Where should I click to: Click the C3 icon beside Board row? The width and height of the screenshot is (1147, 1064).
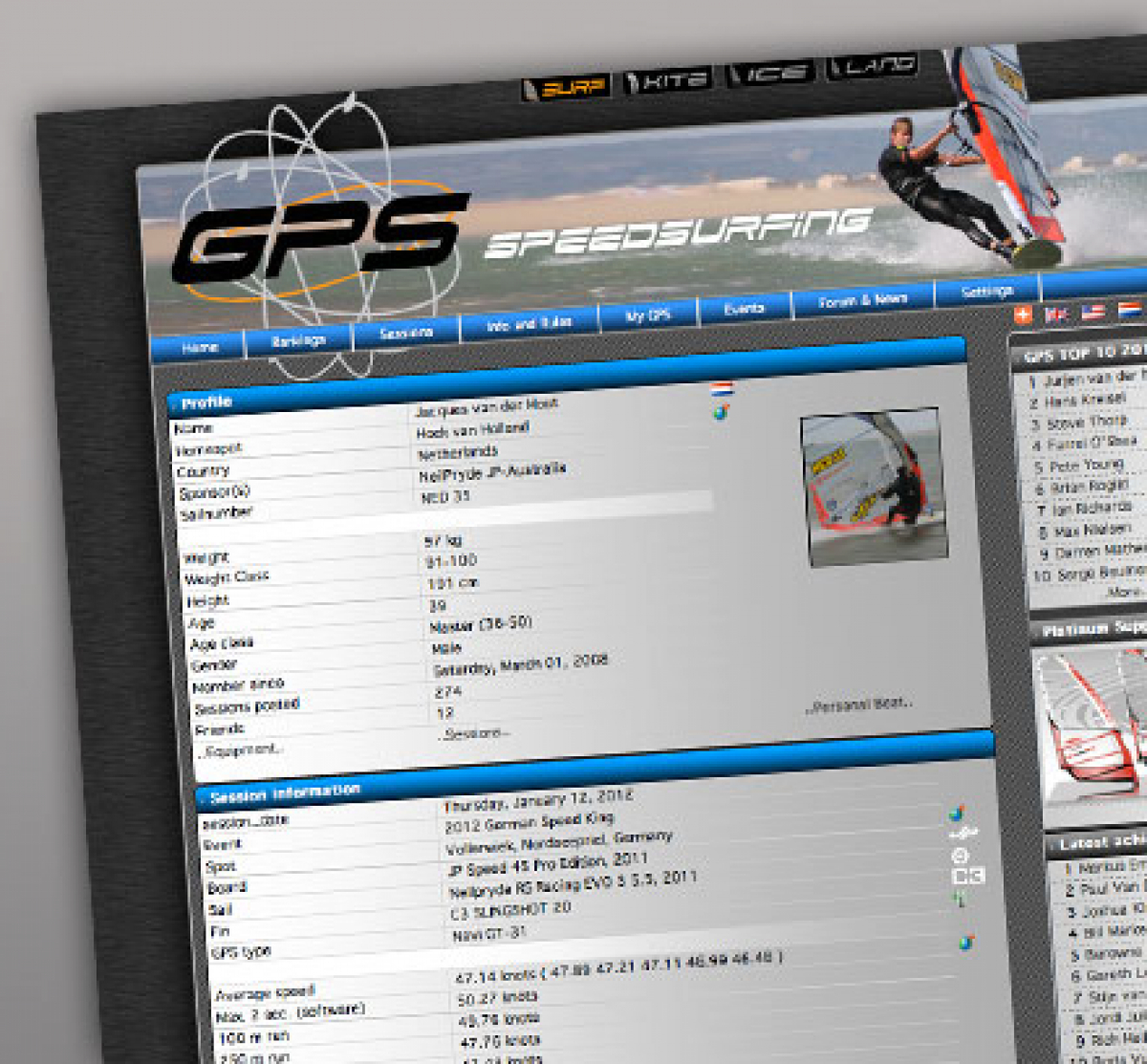[967, 876]
